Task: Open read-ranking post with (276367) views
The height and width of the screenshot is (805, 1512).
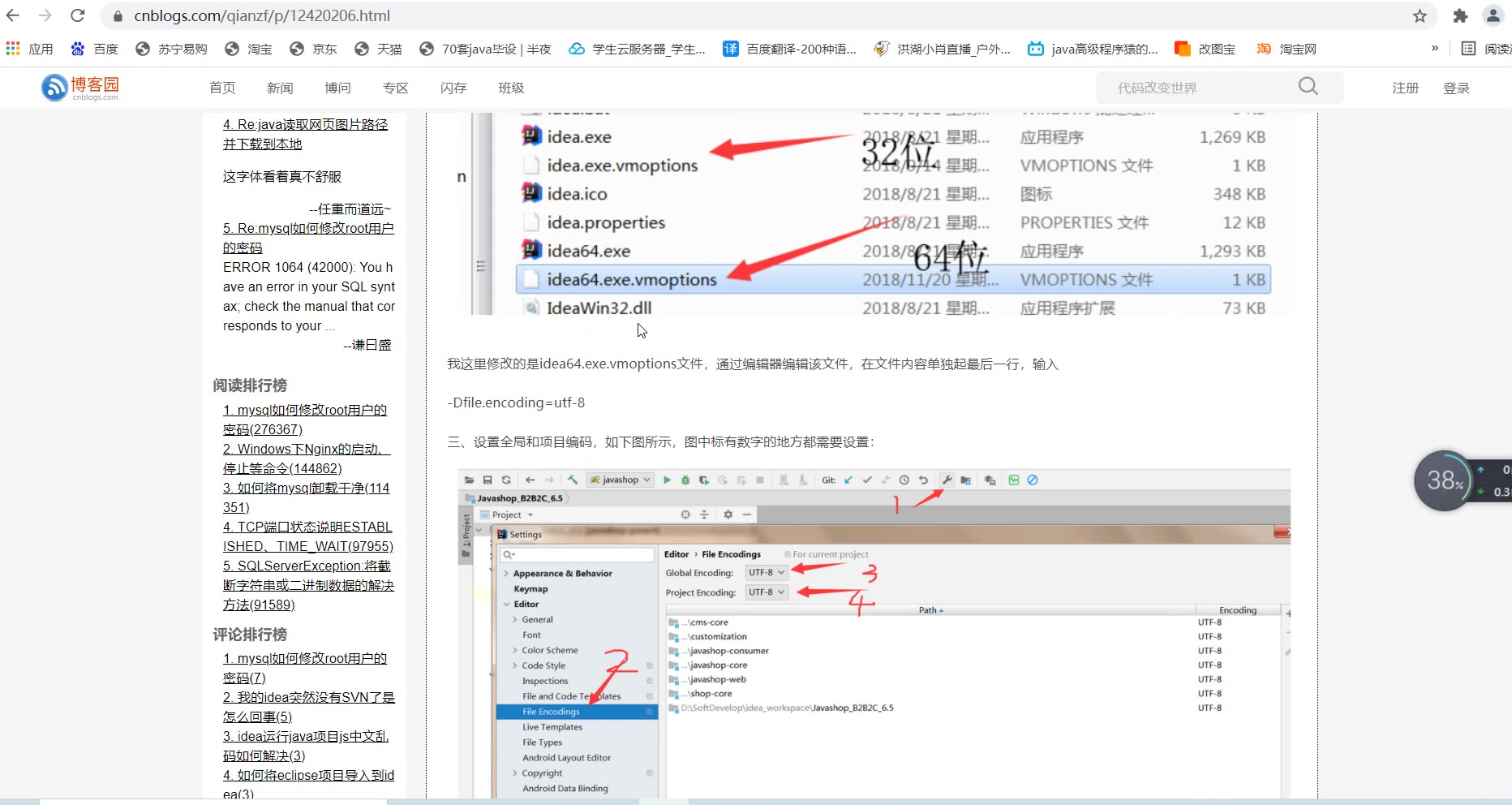Action: pos(305,420)
